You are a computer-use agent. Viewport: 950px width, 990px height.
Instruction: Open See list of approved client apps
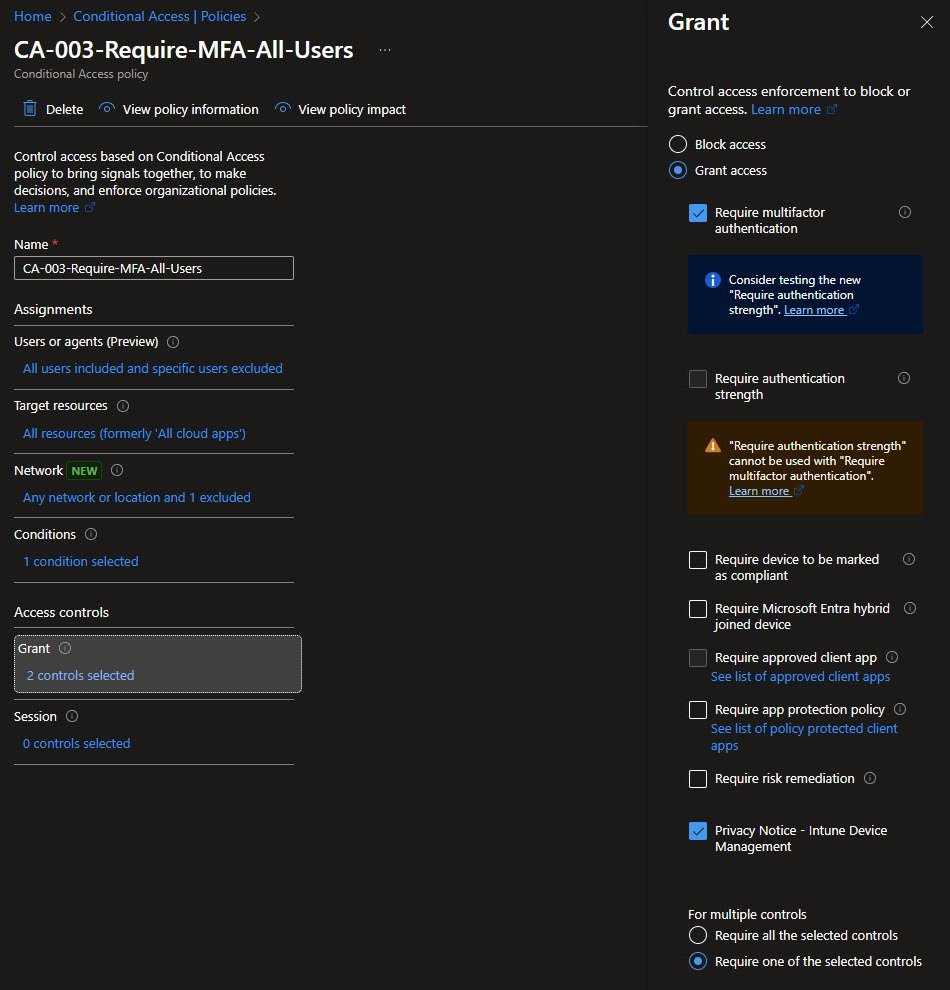point(800,677)
